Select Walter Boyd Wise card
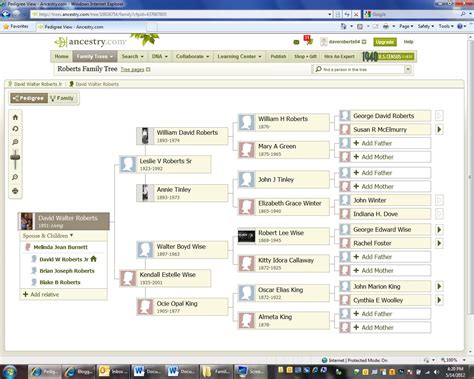The width and height of the screenshot is (474, 379). tap(182, 250)
